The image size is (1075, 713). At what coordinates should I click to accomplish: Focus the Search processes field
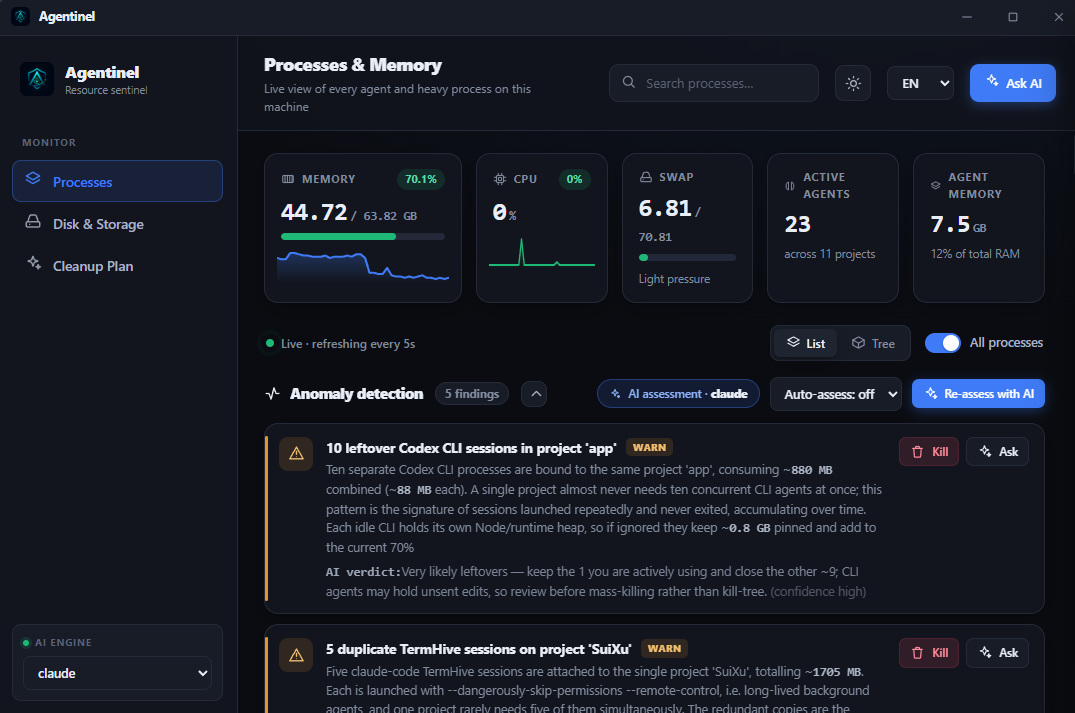click(x=714, y=83)
